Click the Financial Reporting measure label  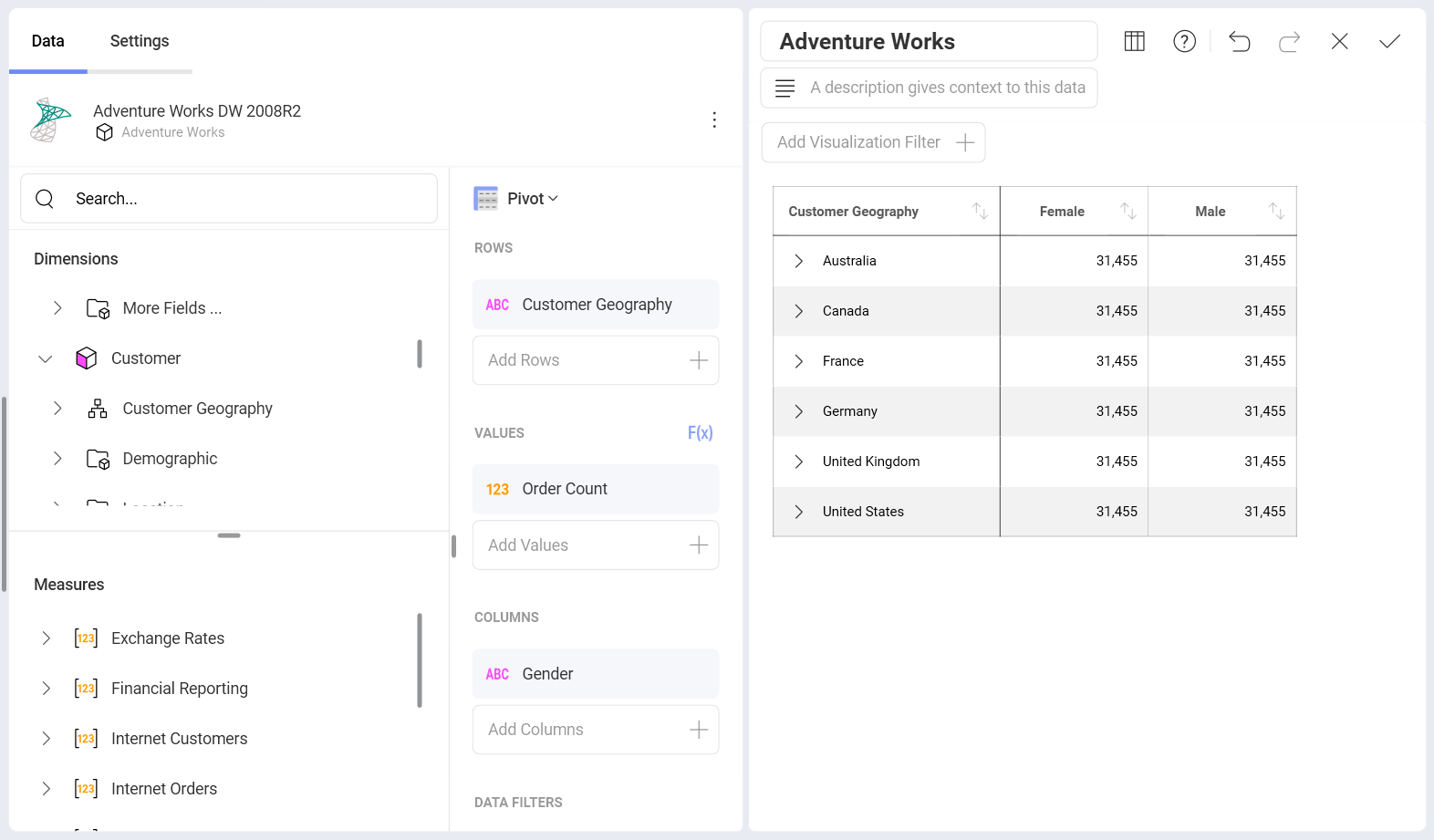coord(180,689)
